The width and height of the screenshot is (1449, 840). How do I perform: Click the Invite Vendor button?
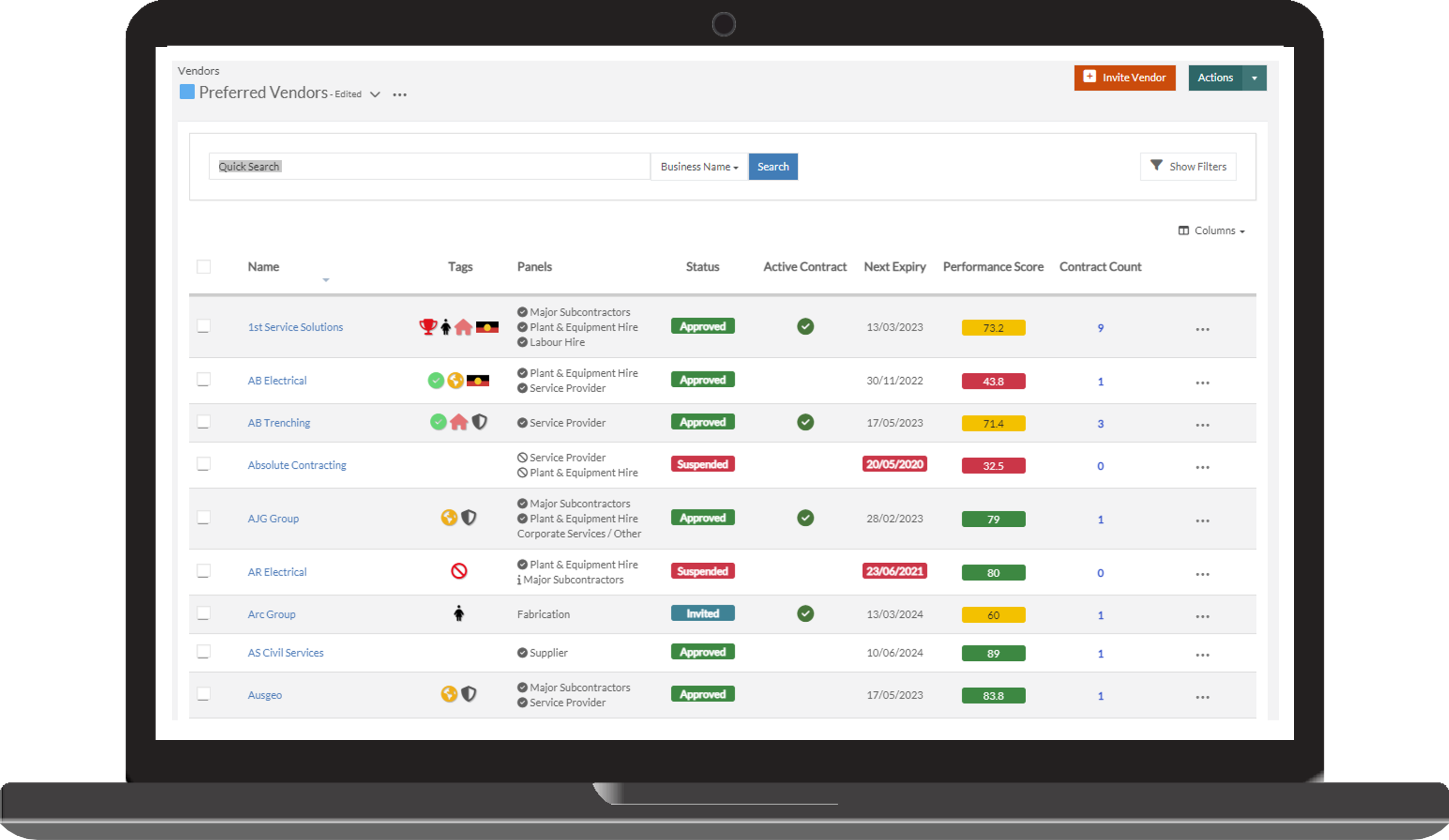(x=1124, y=78)
